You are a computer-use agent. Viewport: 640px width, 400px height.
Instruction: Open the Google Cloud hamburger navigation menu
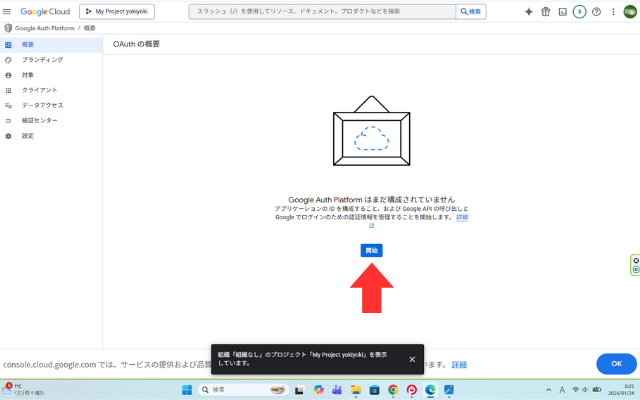click(x=9, y=11)
